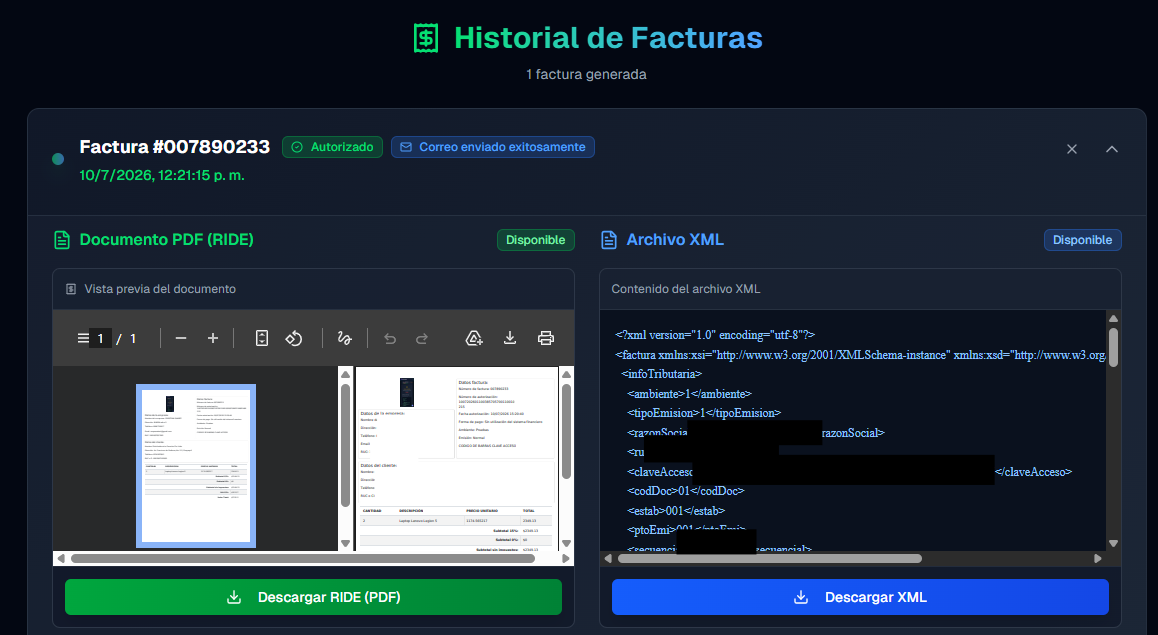Click the <infoTributaria> XML tag
The width and height of the screenshot is (1158, 635).
point(662,374)
